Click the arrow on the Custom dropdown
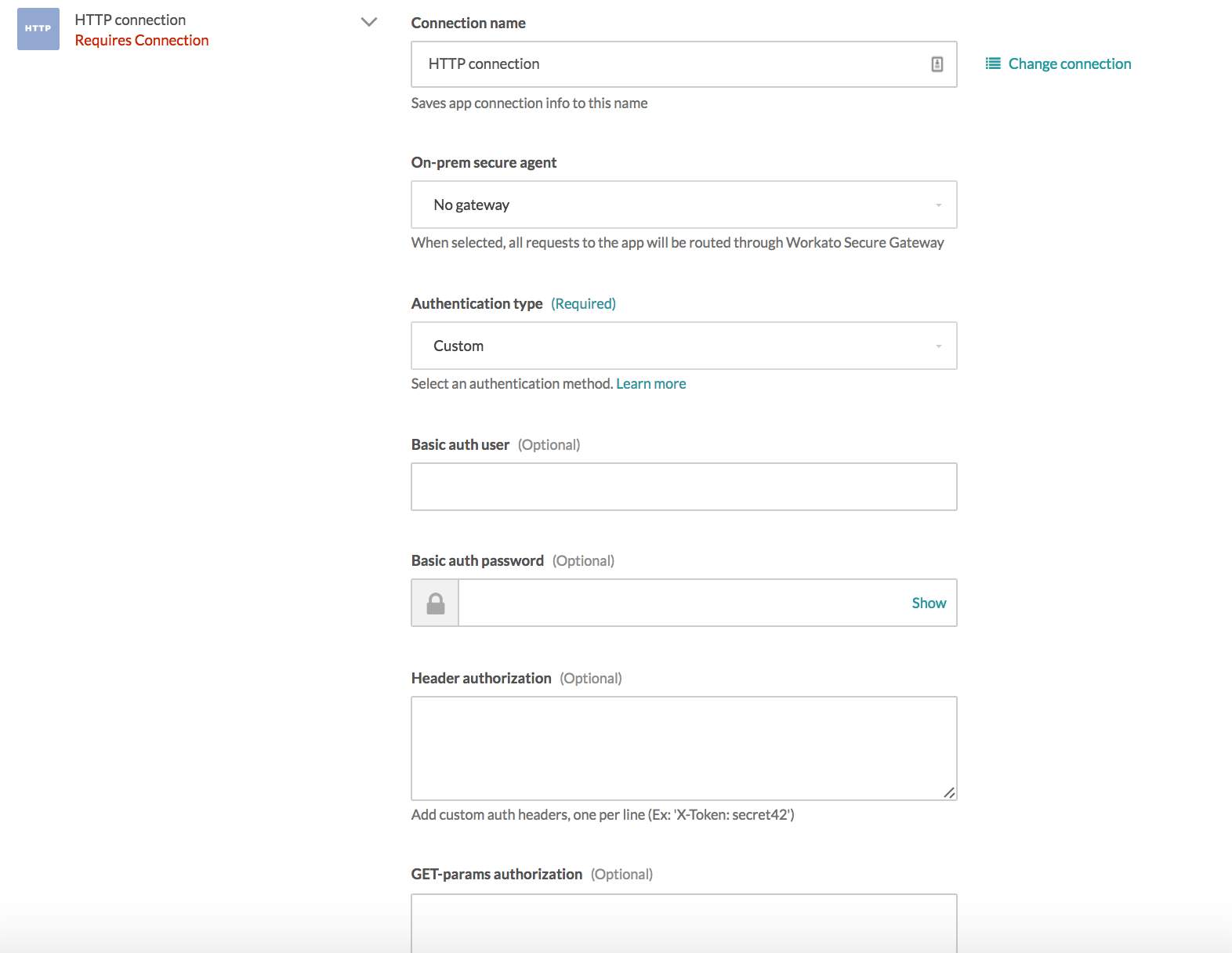Viewport: 1232px width, 953px height. (x=938, y=346)
